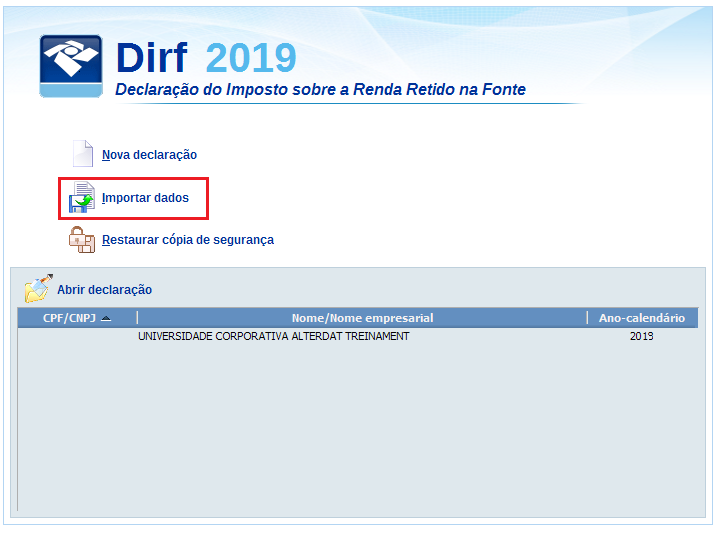The height and width of the screenshot is (534, 716).
Task: Click the Abrir declaração folder icon
Action: click(38, 288)
